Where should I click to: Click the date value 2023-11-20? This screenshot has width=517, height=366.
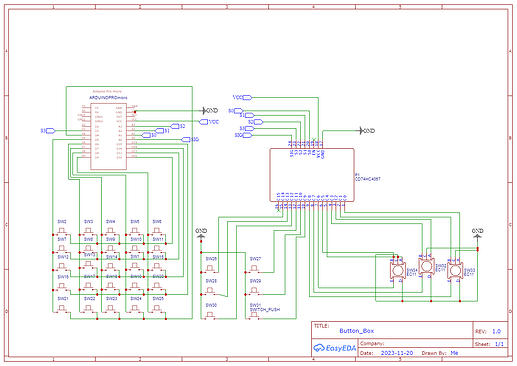pos(397,353)
